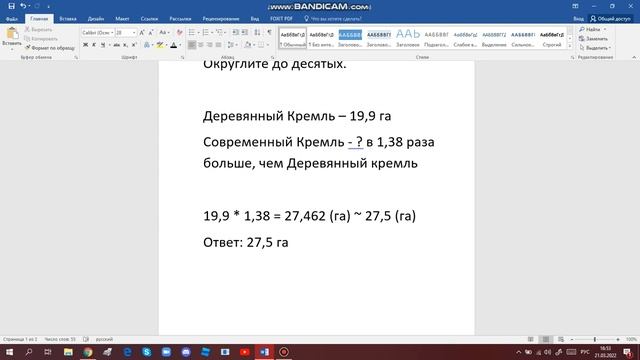Open the spelling check status icon
The width and height of the screenshot is (640, 360).
[86, 340]
